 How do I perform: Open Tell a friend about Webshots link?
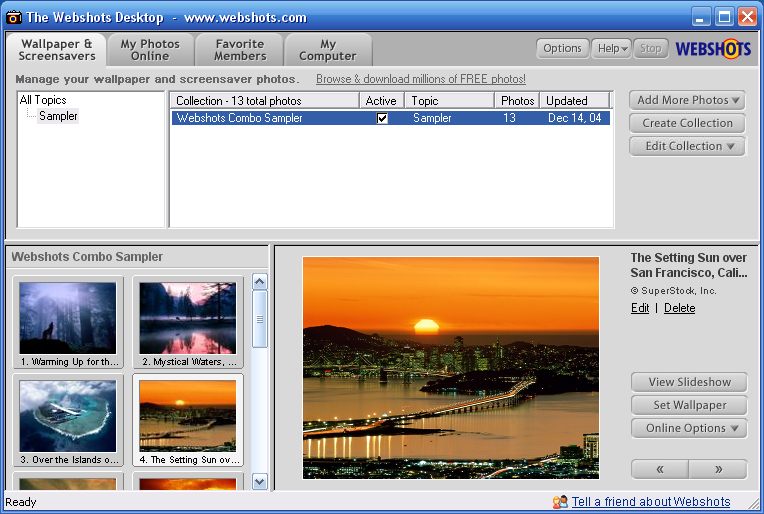pos(651,501)
